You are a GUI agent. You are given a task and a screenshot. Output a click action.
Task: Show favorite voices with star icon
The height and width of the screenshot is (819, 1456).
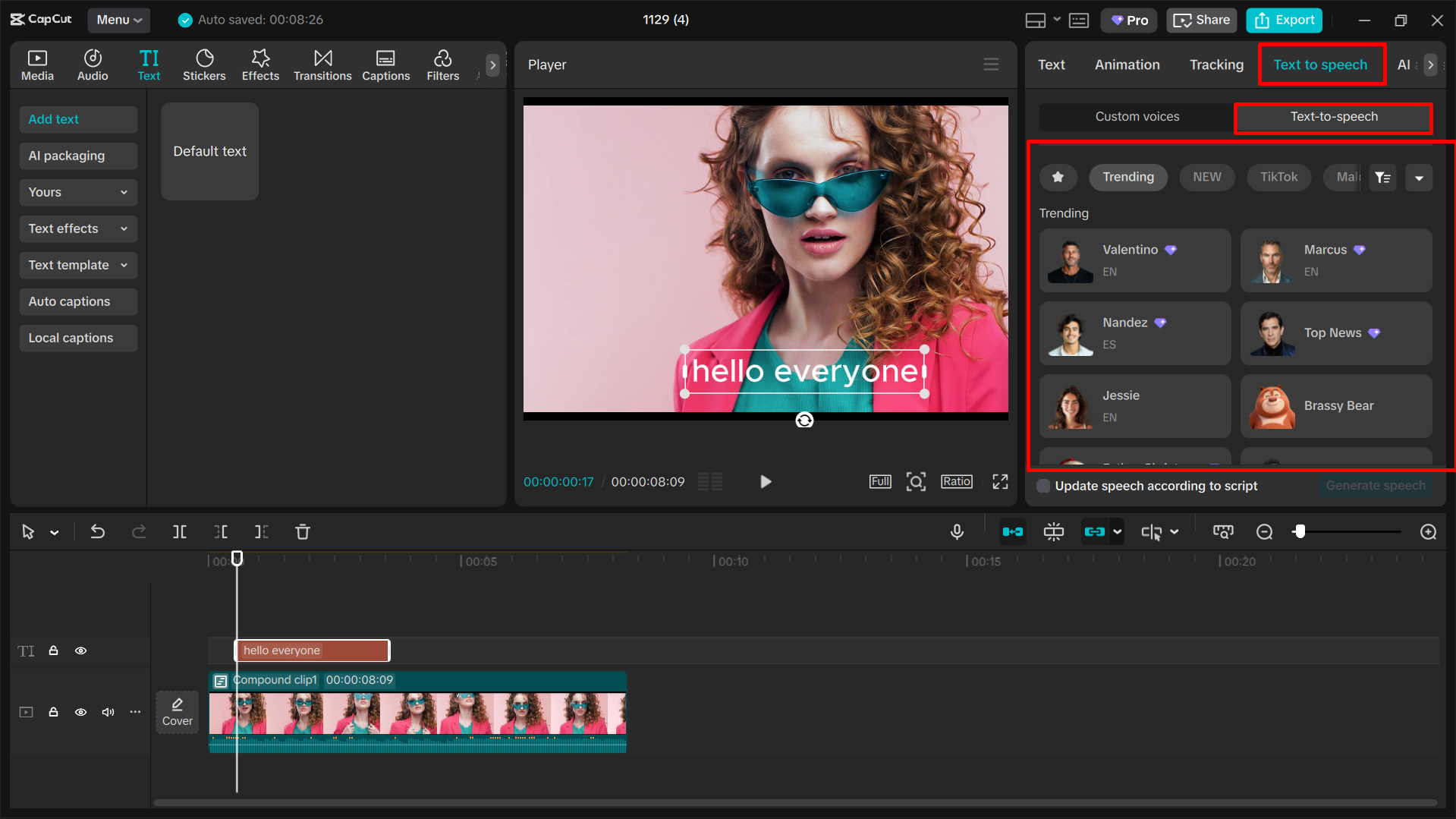[1058, 178]
